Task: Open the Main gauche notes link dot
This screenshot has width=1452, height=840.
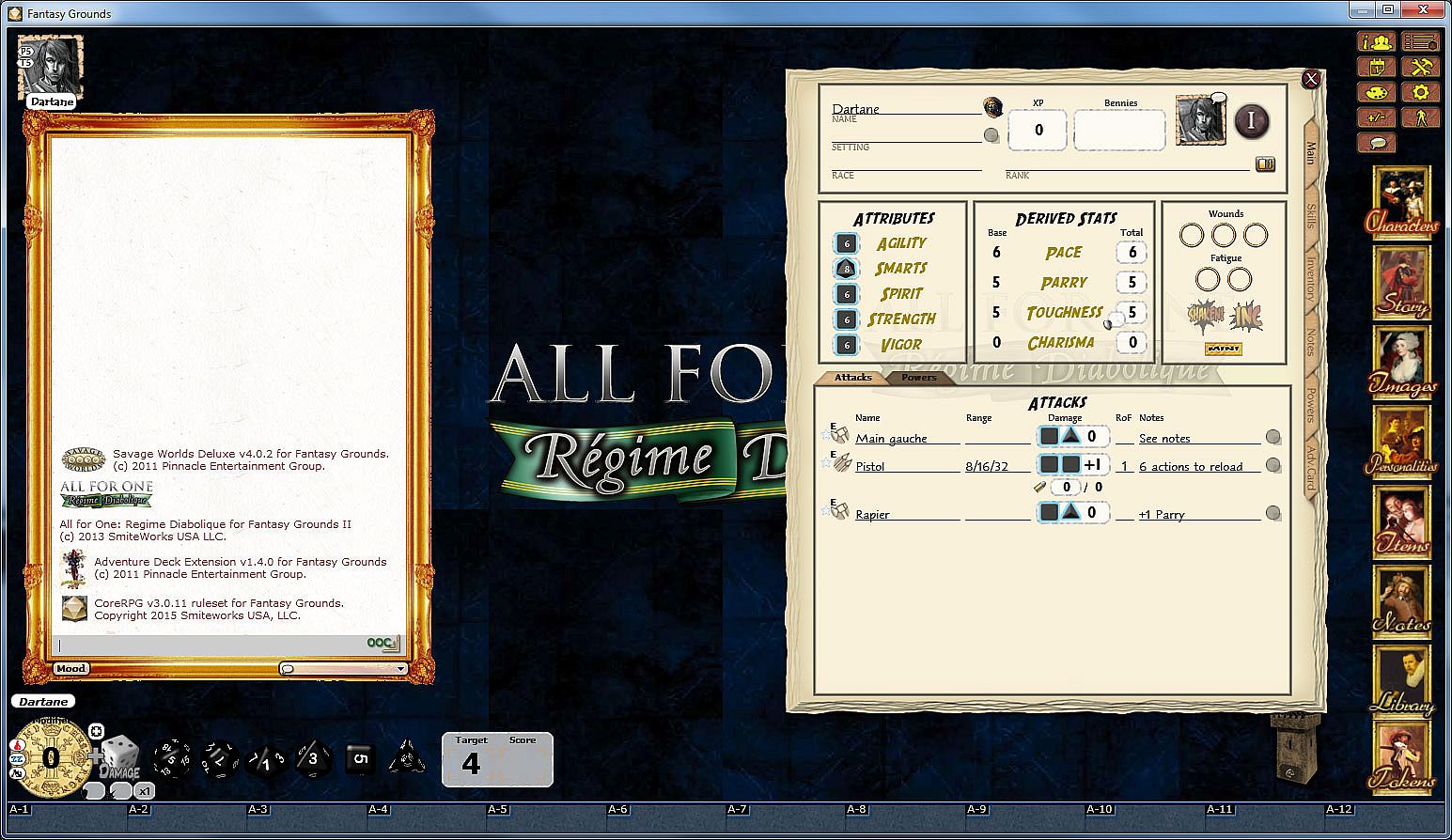Action: pos(1272,437)
